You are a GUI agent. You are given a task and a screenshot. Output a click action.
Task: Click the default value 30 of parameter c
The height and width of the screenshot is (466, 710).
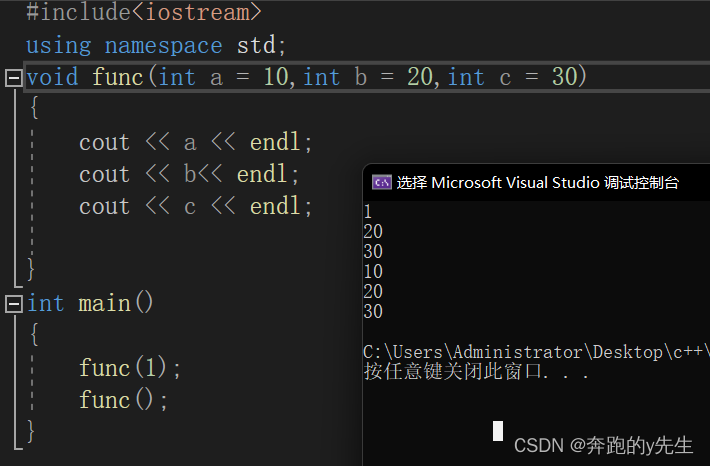tap(564, 77)
